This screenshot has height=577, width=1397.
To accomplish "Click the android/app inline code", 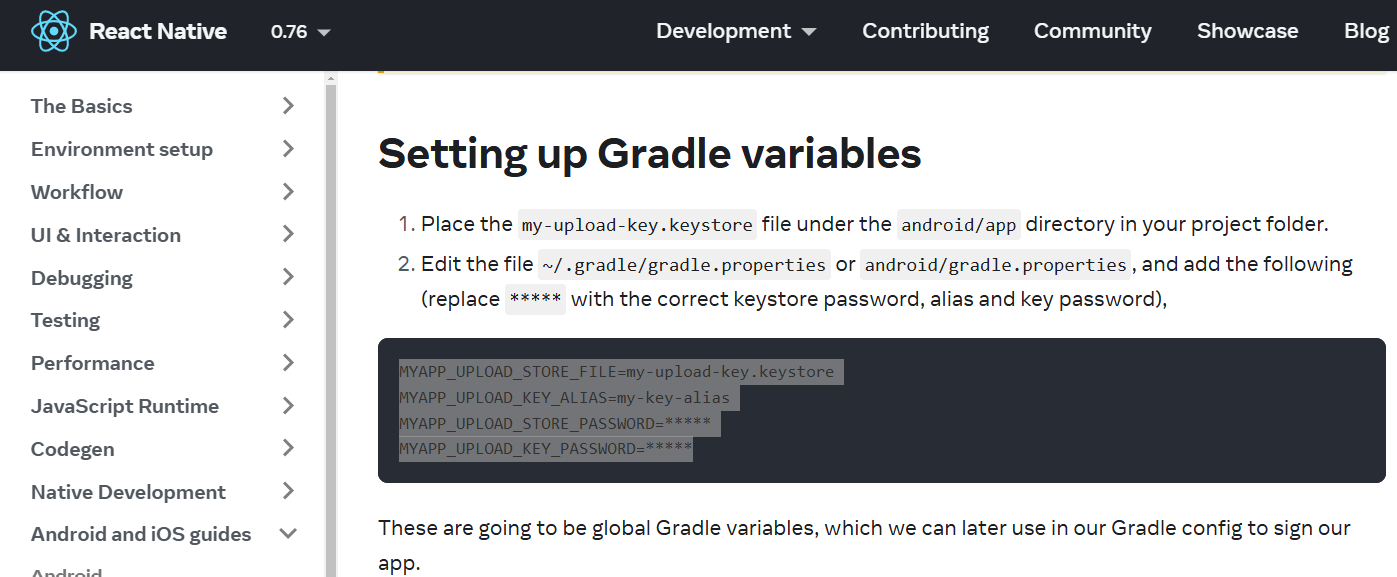I will coord(958,225).
